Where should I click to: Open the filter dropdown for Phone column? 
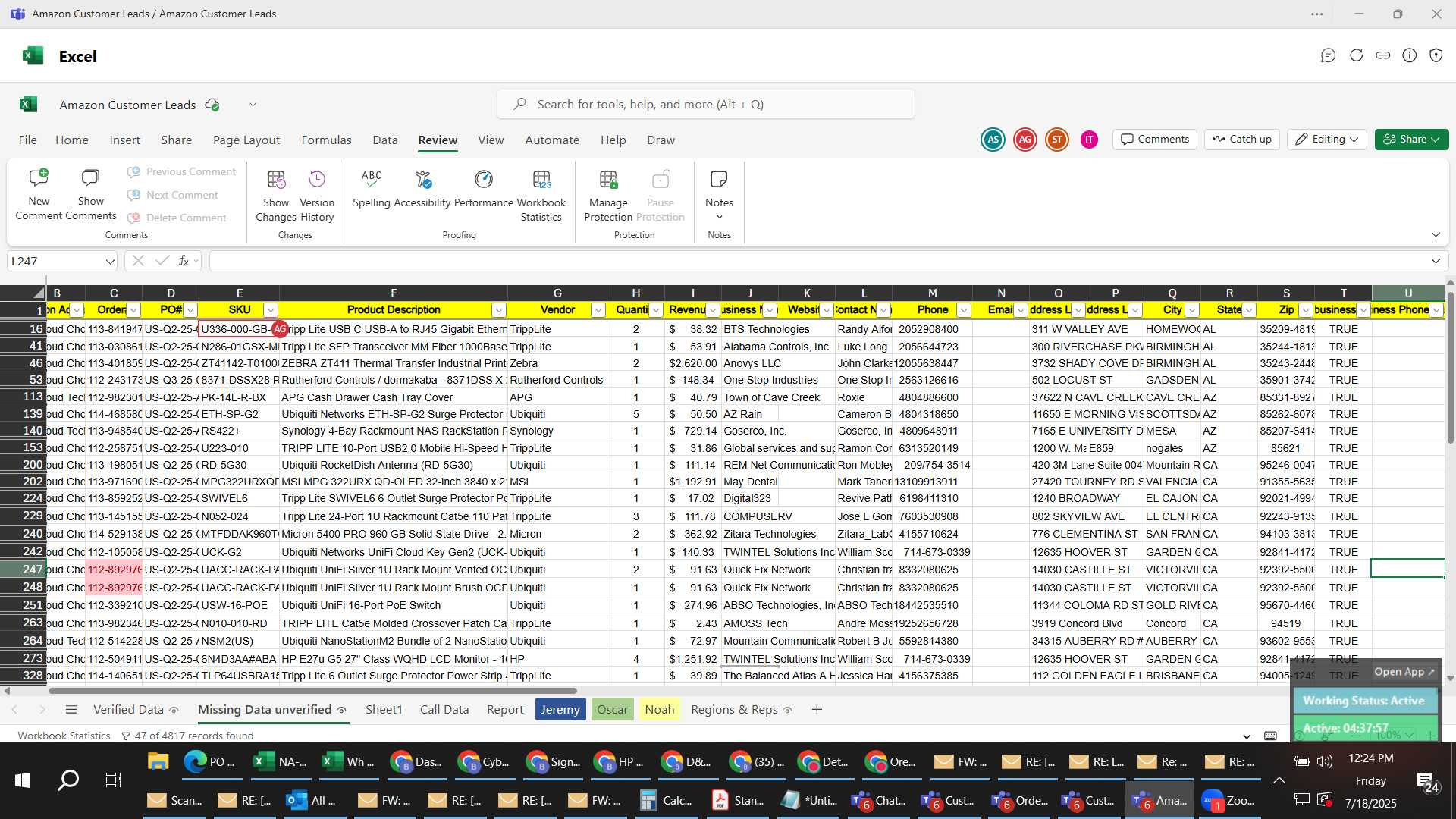pyautogui.click(x=963, y=310)
